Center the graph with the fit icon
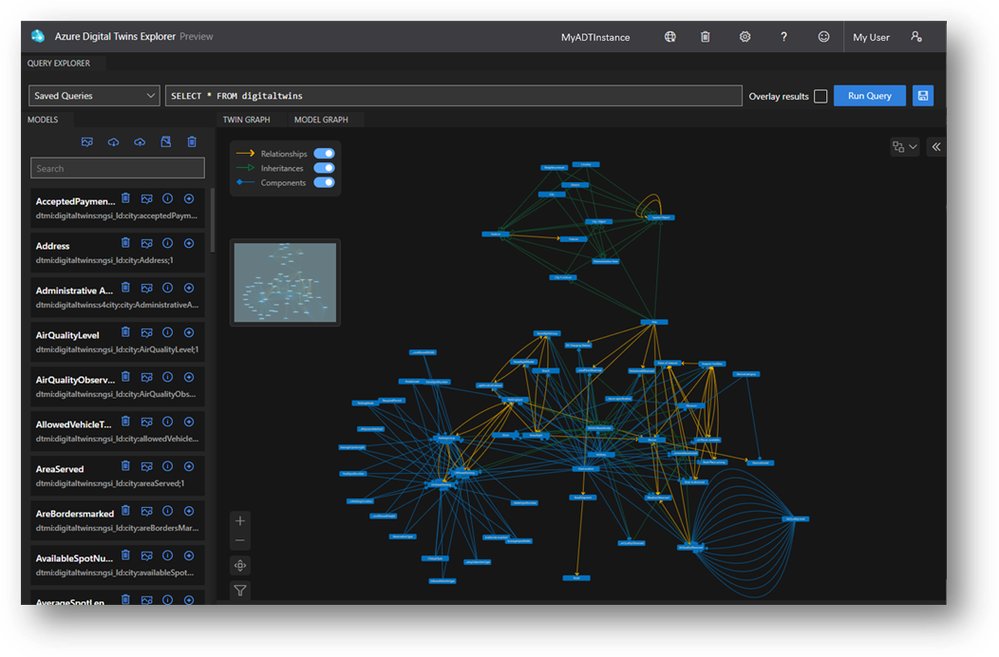 pyautogui.click(x=240, y=566)
